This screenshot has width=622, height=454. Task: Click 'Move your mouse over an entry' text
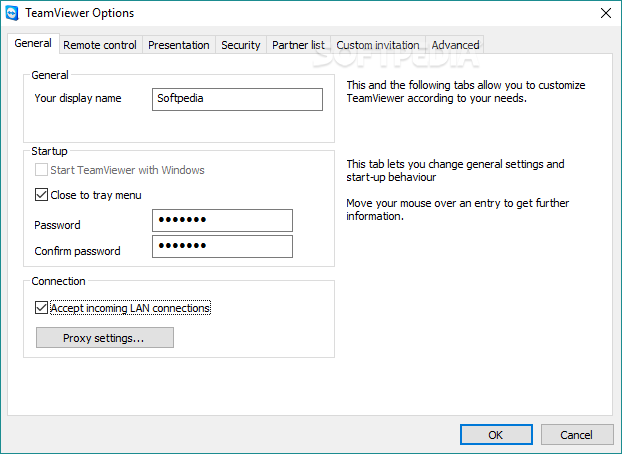pos(458,210)
